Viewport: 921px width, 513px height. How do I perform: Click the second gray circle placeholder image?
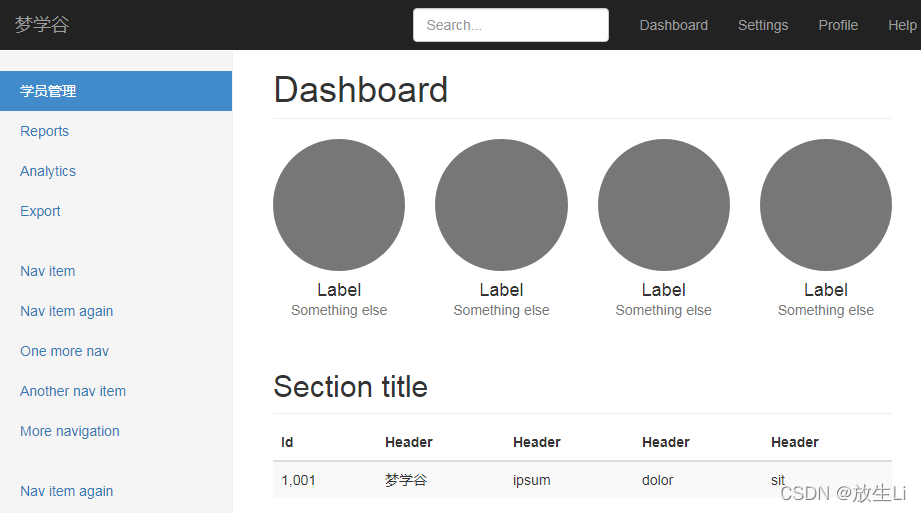point(501,205)
